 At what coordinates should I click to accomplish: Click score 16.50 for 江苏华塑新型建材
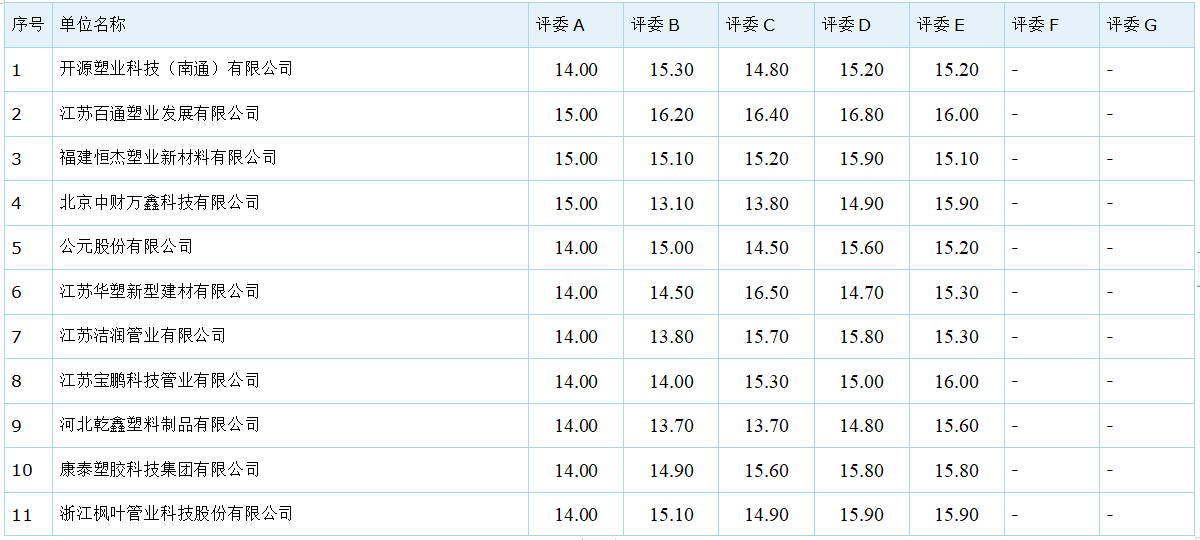pos(766,293)
